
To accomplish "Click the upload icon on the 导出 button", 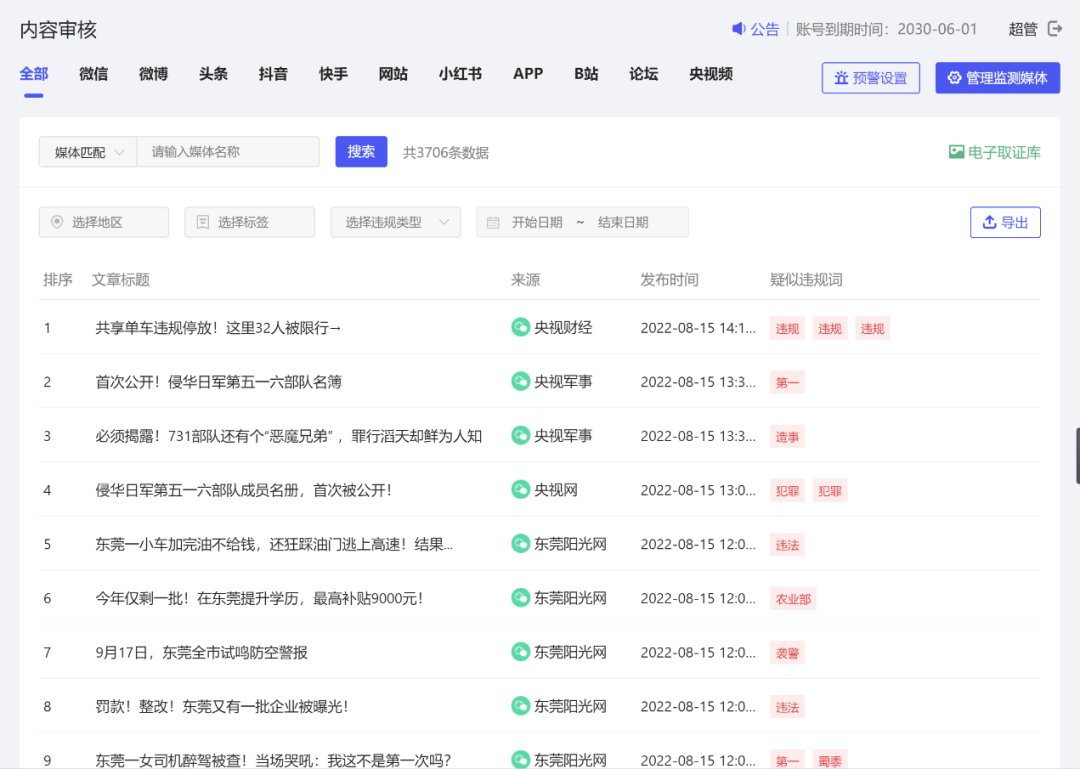I will (x=988, y=222).
